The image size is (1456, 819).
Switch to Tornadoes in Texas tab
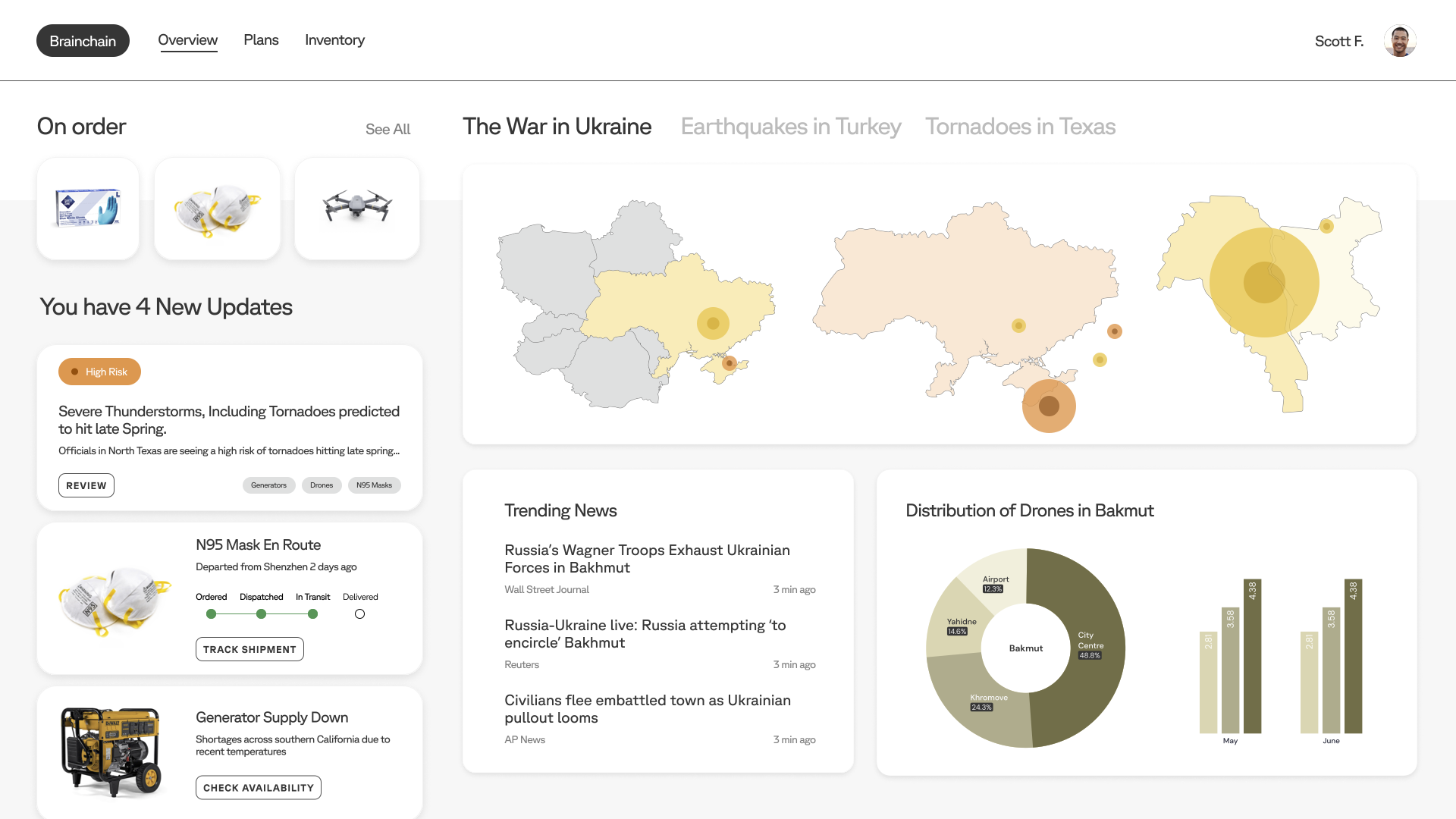[x=1020, y=127]
